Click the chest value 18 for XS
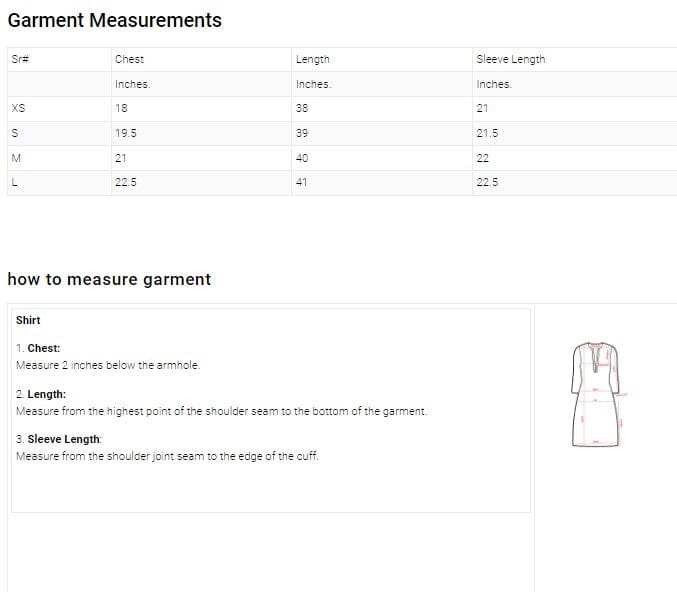This screenshot has height=592, width=677. [x=121, y=108]
